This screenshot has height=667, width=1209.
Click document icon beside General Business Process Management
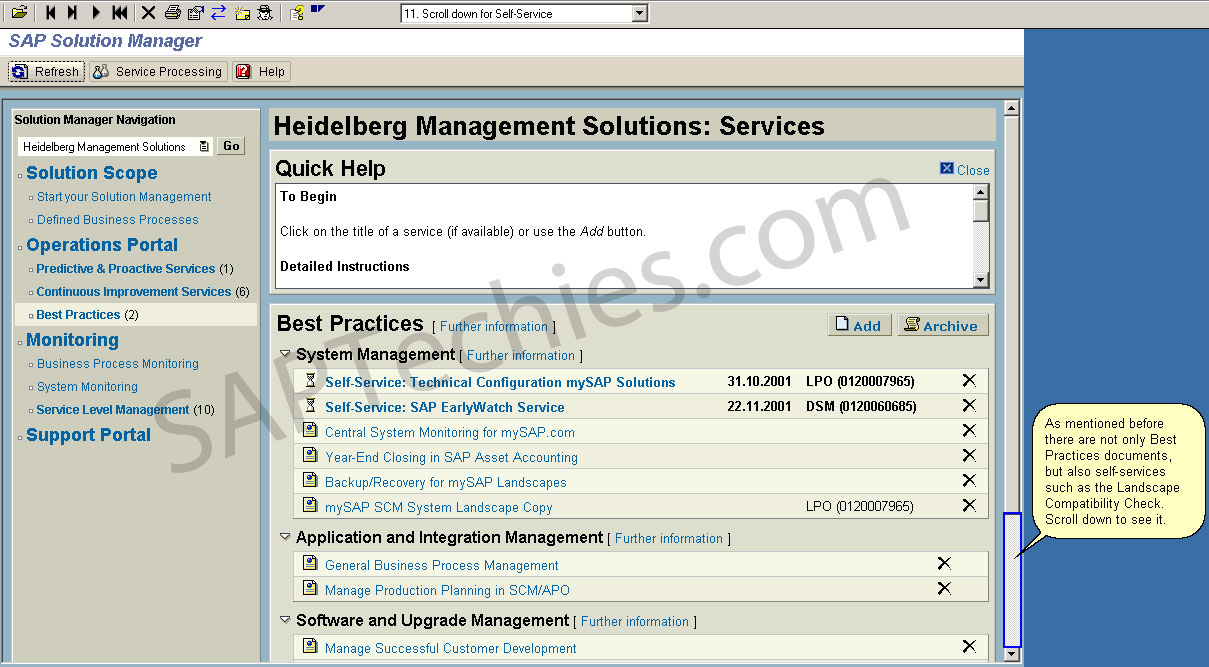[310, 564]
